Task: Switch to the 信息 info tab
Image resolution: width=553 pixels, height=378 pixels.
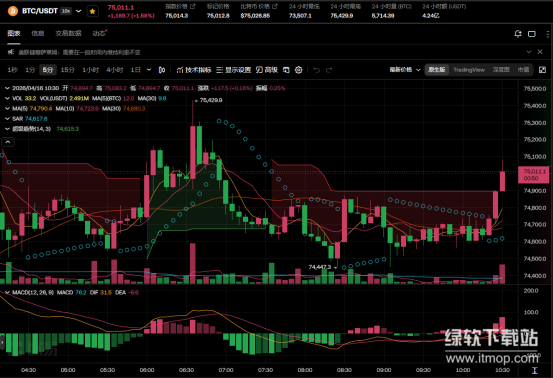Action: tap(37, 33)
